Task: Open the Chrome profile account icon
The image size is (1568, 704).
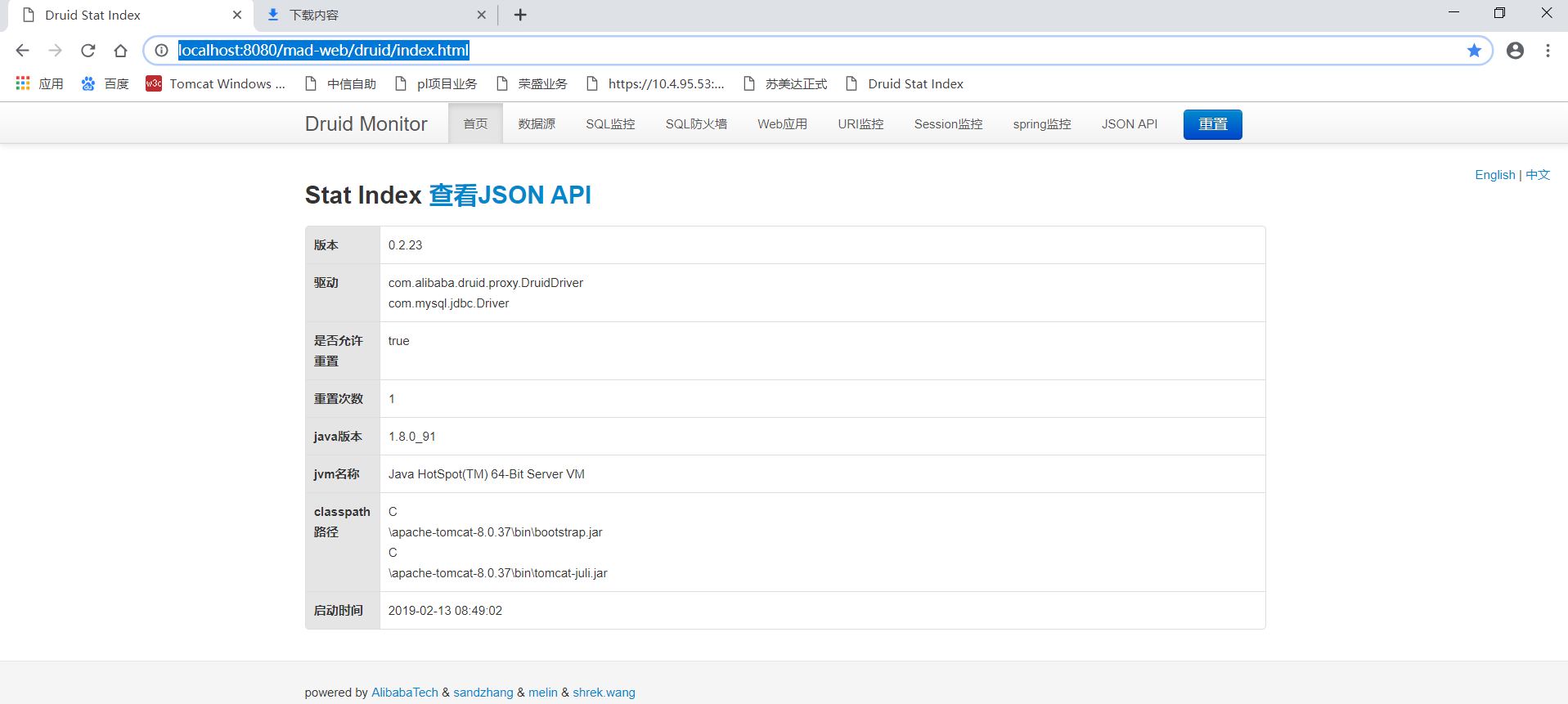Action: pyautogui.click(x=1515, y=51)
